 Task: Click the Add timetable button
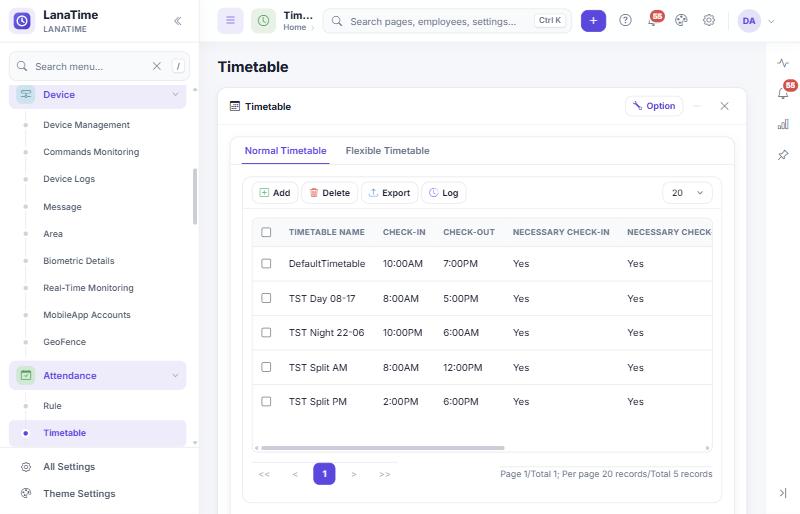(274, 193)
